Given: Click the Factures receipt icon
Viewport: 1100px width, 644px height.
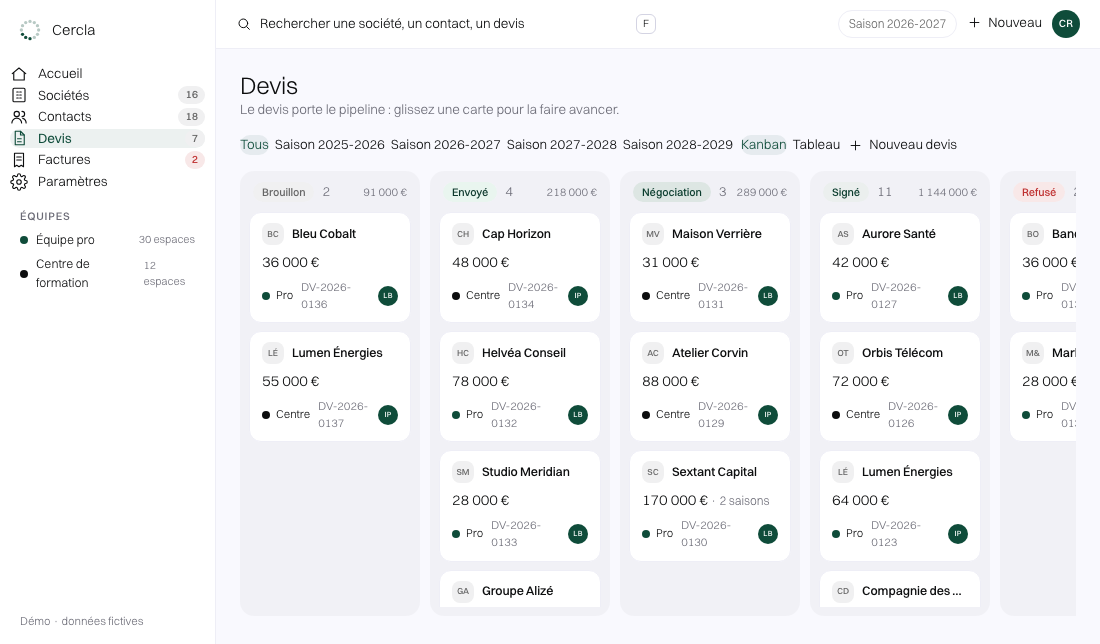Looking at the screenshot, I should click(19, 160).
